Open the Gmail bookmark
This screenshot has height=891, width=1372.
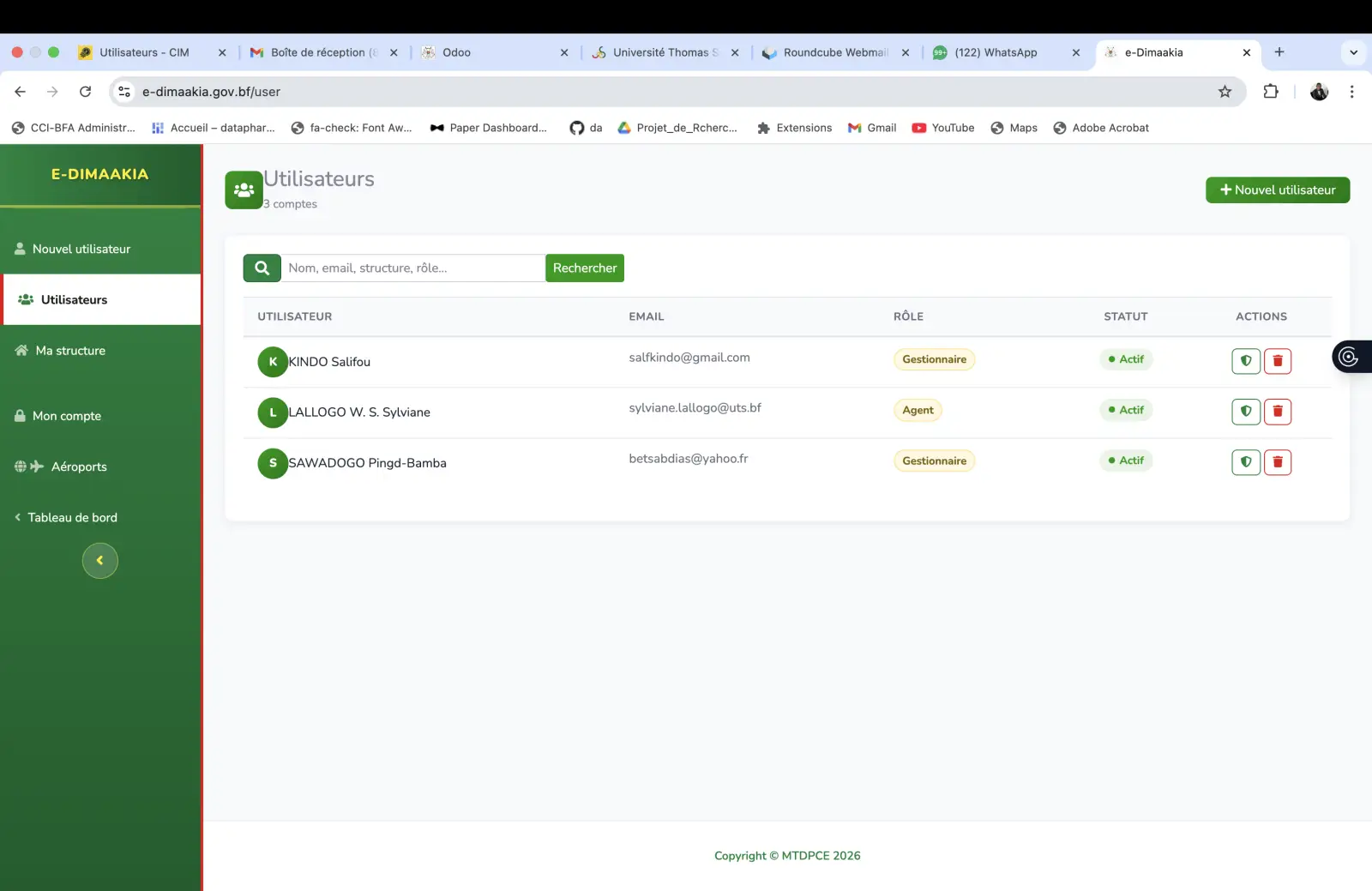click(872, 128)
